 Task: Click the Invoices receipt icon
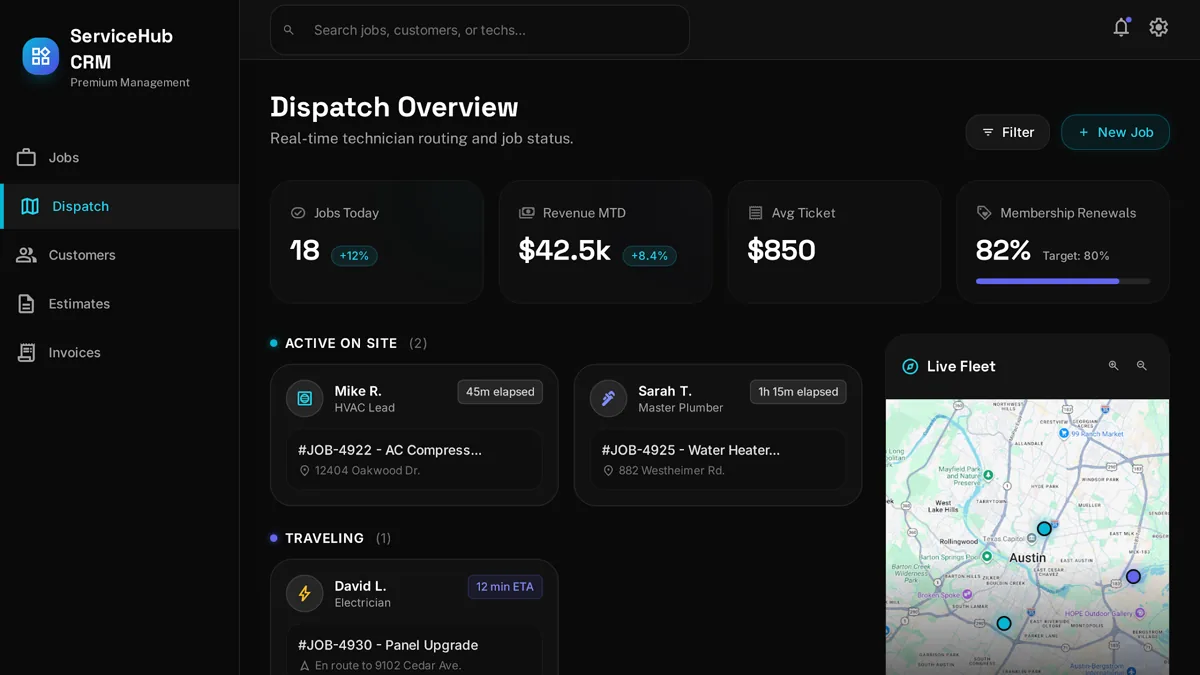pos(26,353)
